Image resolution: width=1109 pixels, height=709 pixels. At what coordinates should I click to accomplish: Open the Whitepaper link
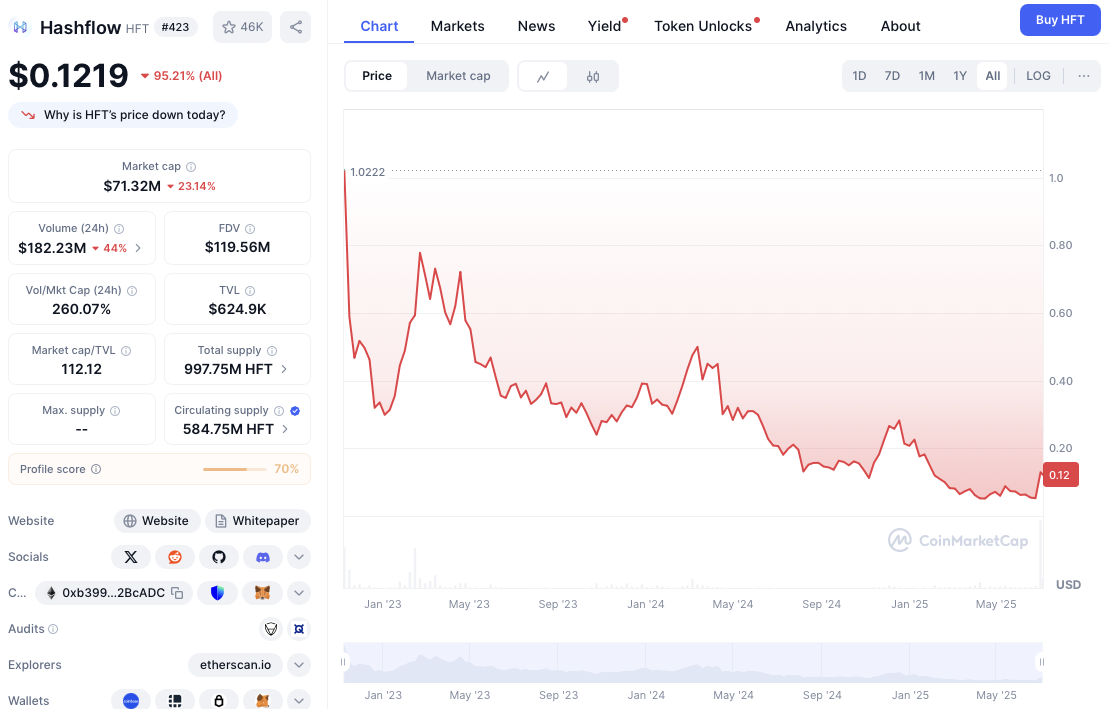(x=257, y=521)
